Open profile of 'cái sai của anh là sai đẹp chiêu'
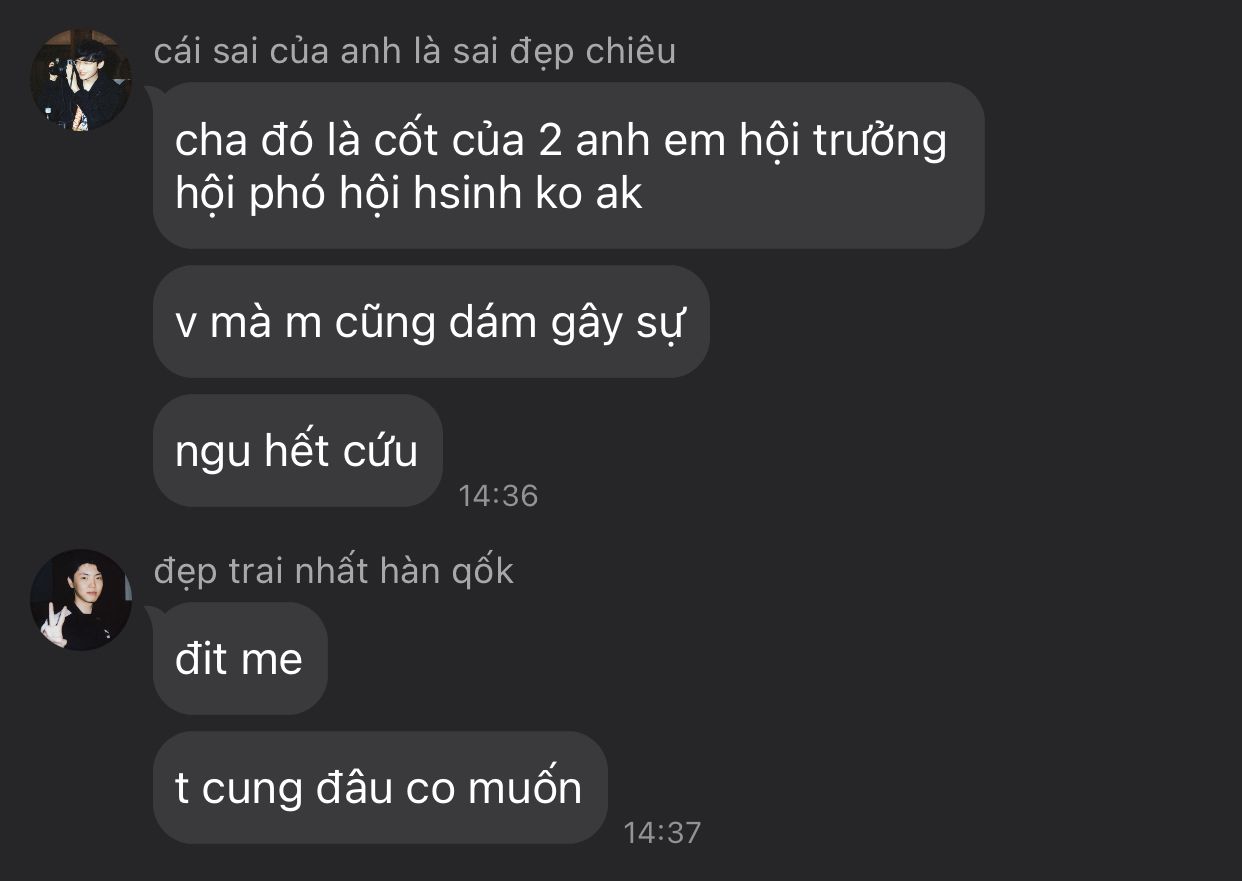This screenshot has width=1242, height=881. [x=415, y=50]
